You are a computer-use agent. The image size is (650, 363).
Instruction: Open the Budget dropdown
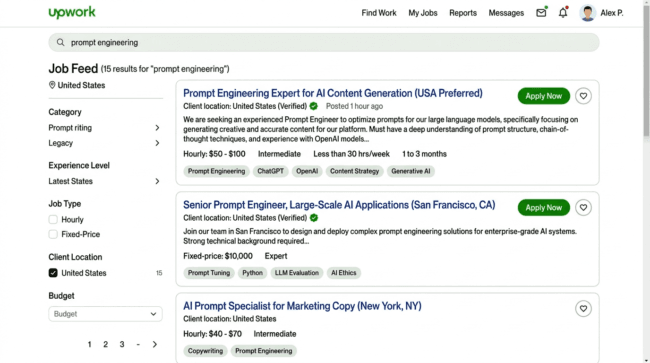click(x=105, y=314)
